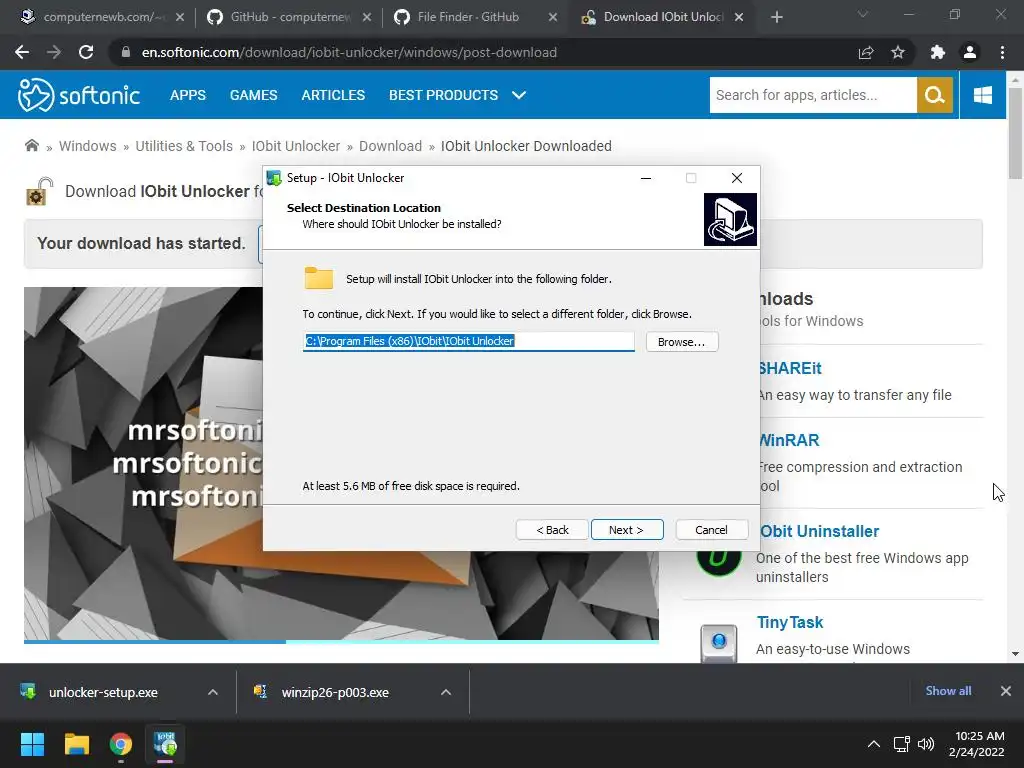Open the IObit Uninstaller link
1024x768 pixels.
[820, 532]
